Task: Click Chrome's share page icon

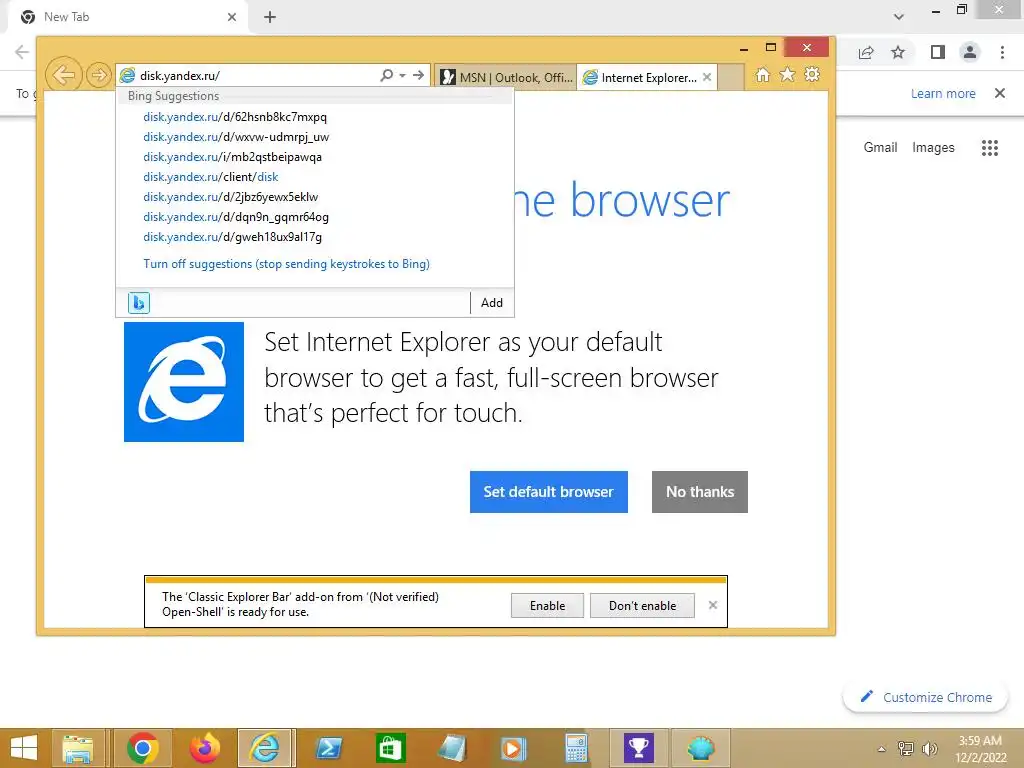Action: tap(866, 52)
